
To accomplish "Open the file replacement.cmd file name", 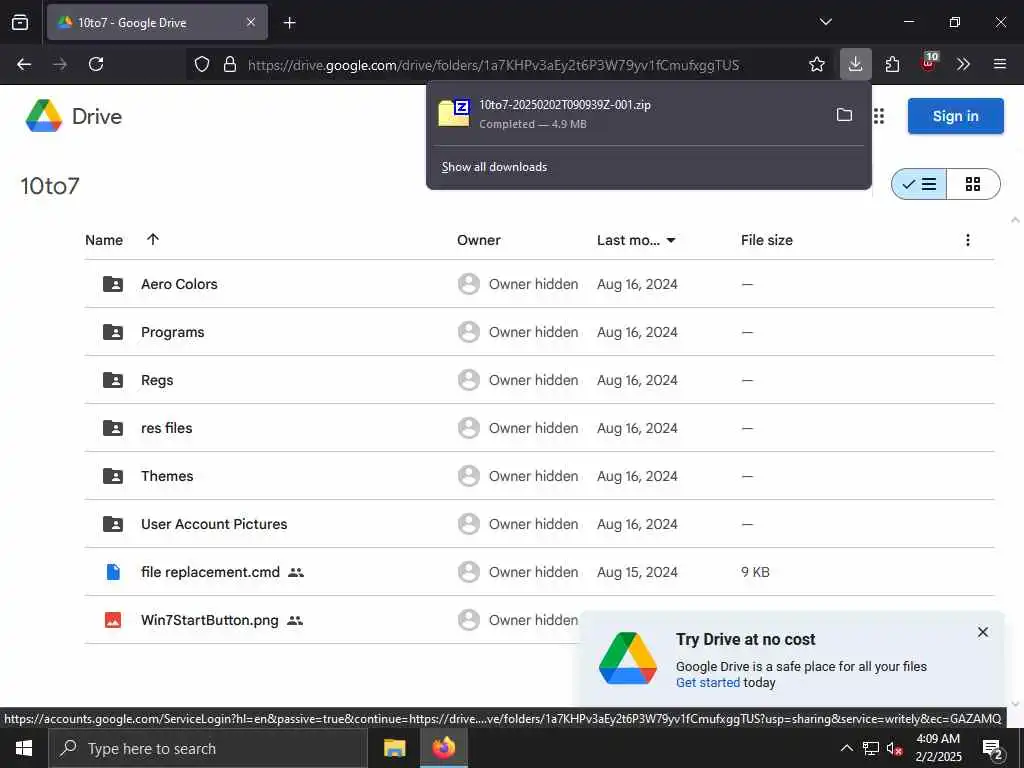I will pos(210,572).
